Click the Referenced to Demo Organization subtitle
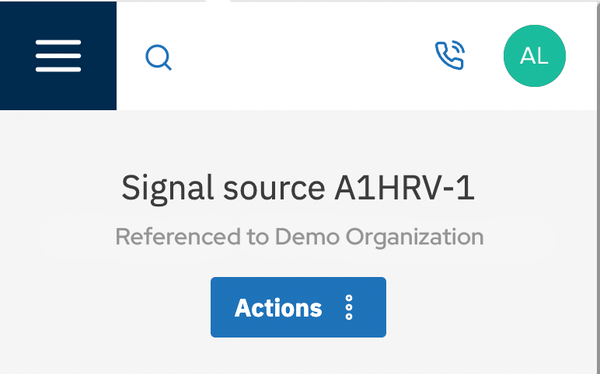This screenshot has height=374, width=600. point(299,237)
